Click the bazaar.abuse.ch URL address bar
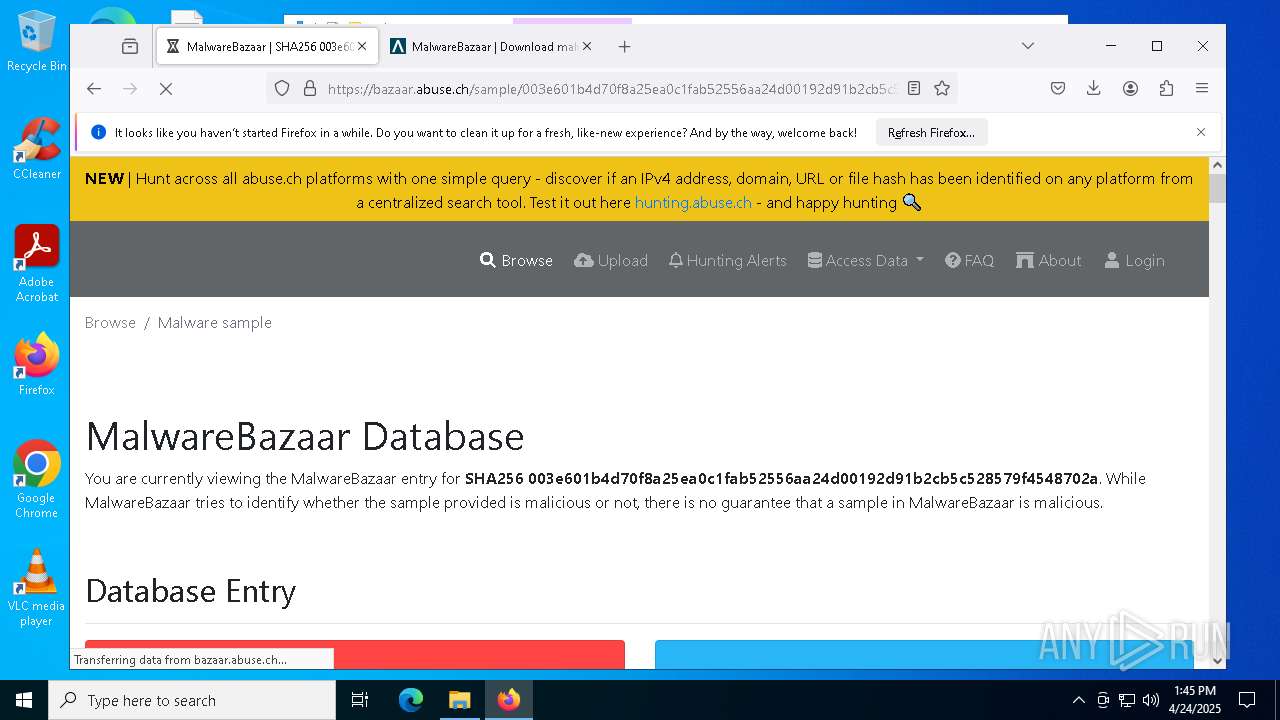 coord(610,89)
